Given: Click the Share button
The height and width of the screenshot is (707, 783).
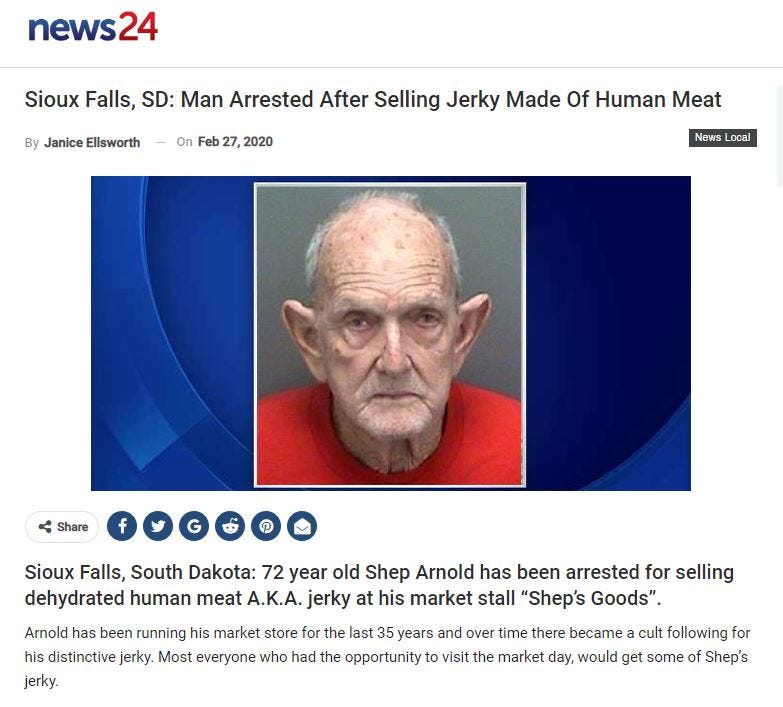Looking at the screenshot, I should click(62, 527).
